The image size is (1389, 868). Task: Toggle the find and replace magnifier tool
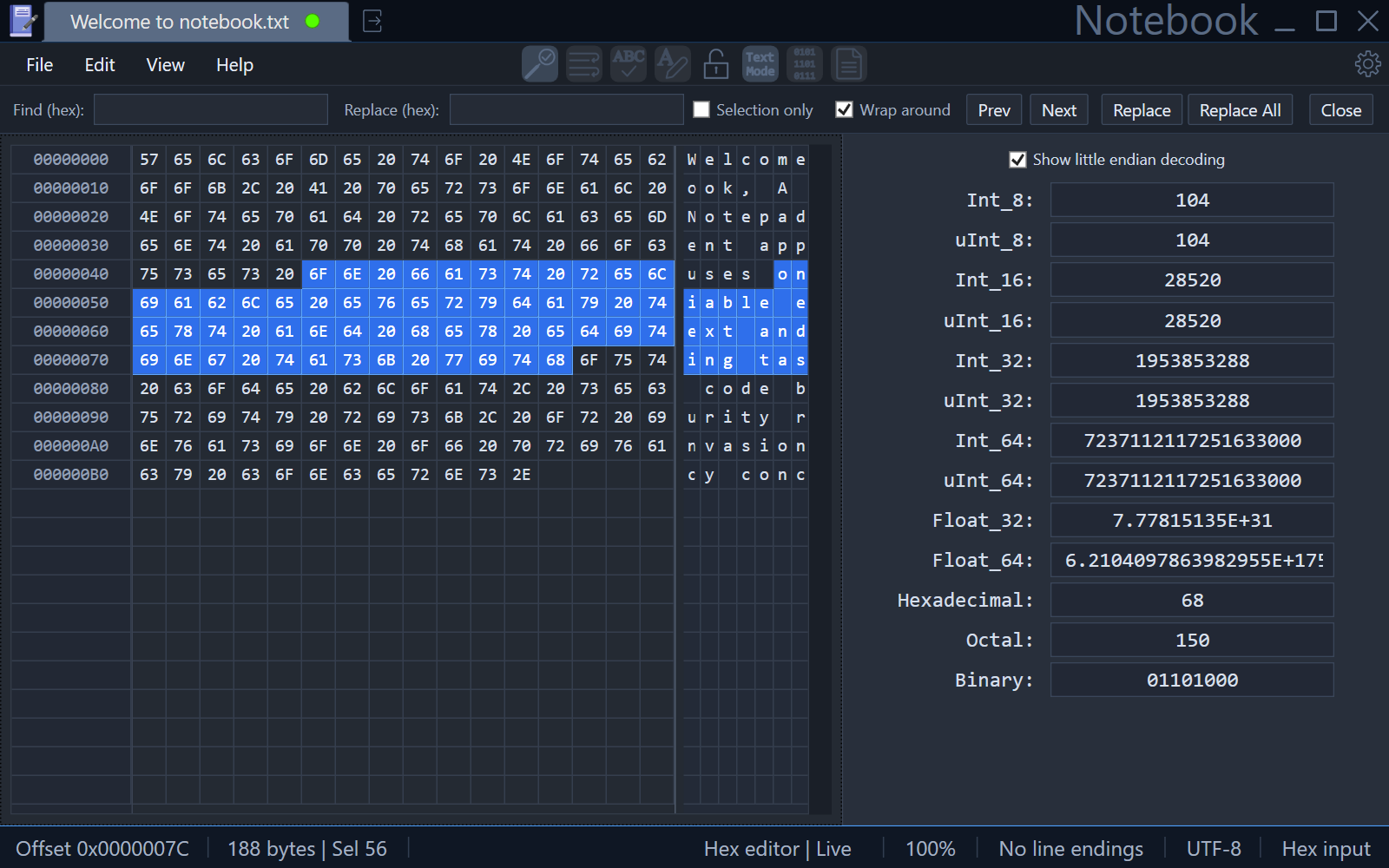click(540, 64)
